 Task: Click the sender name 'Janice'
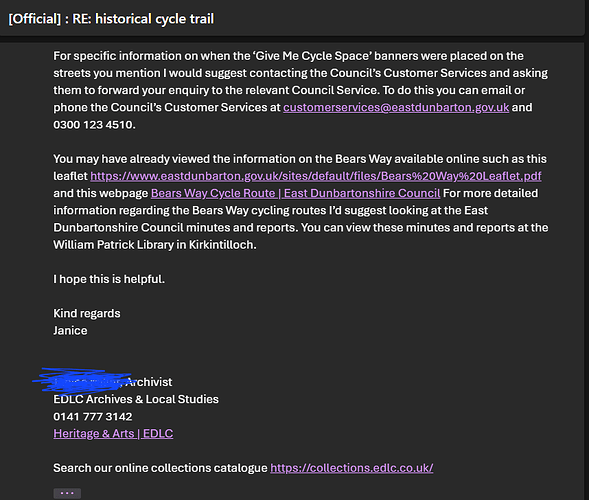(x=70, y=331)
